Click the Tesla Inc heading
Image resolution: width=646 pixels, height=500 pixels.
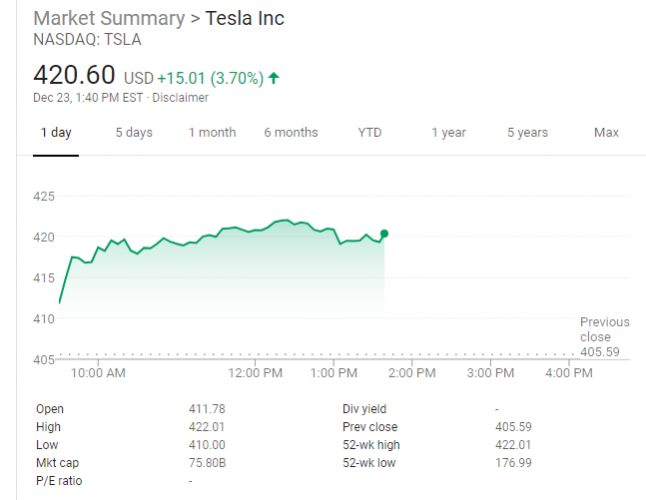245,19
